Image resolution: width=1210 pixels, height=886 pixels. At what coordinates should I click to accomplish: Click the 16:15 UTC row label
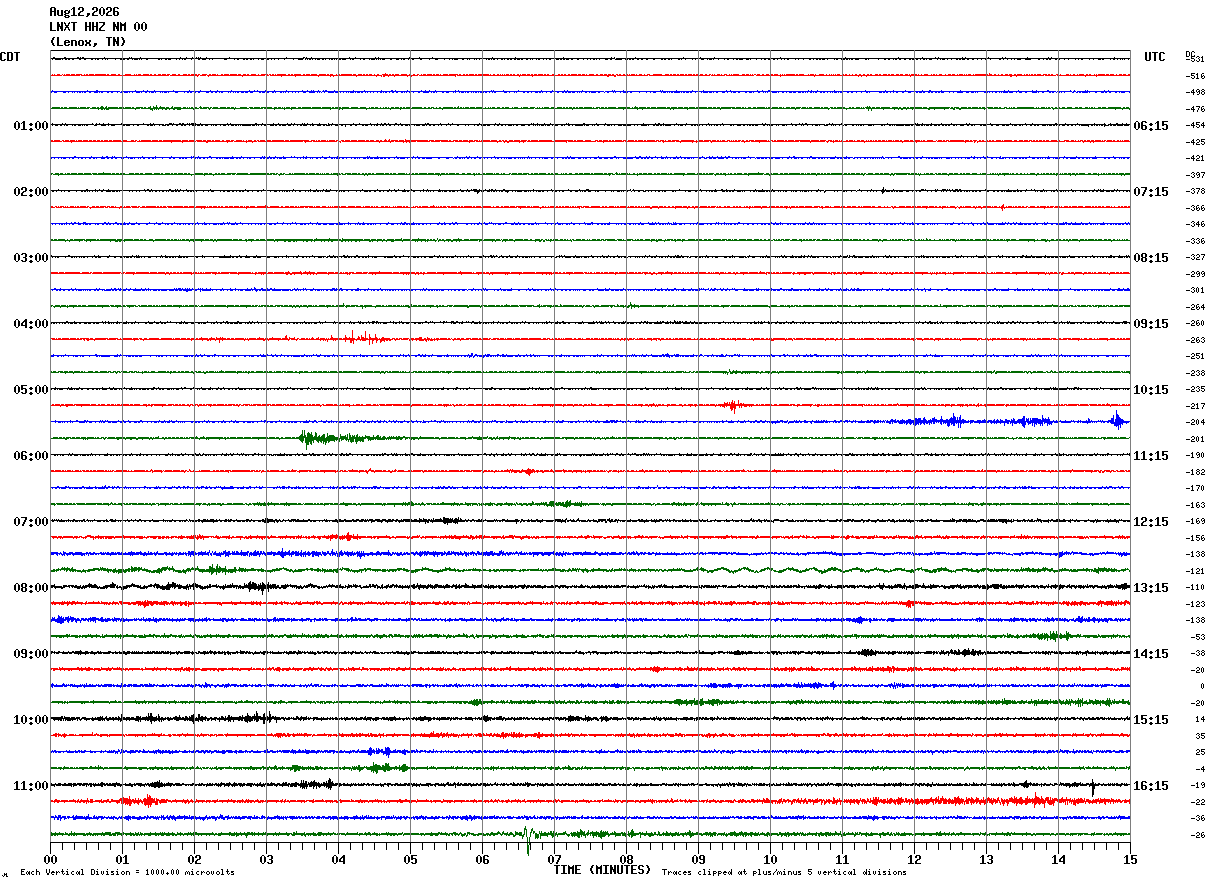point(1150,786)
